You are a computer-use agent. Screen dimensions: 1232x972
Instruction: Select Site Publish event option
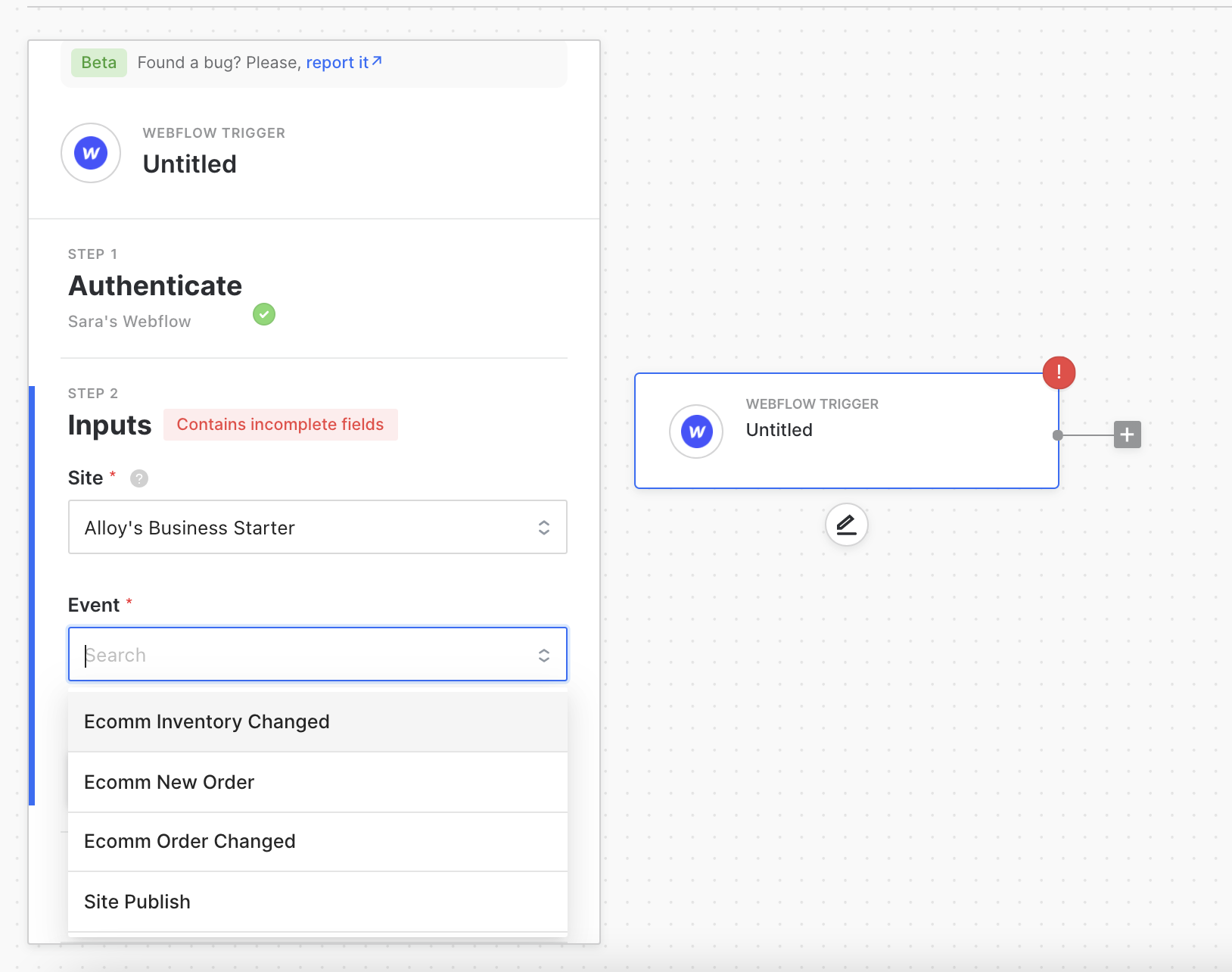[x=137, y=902]
